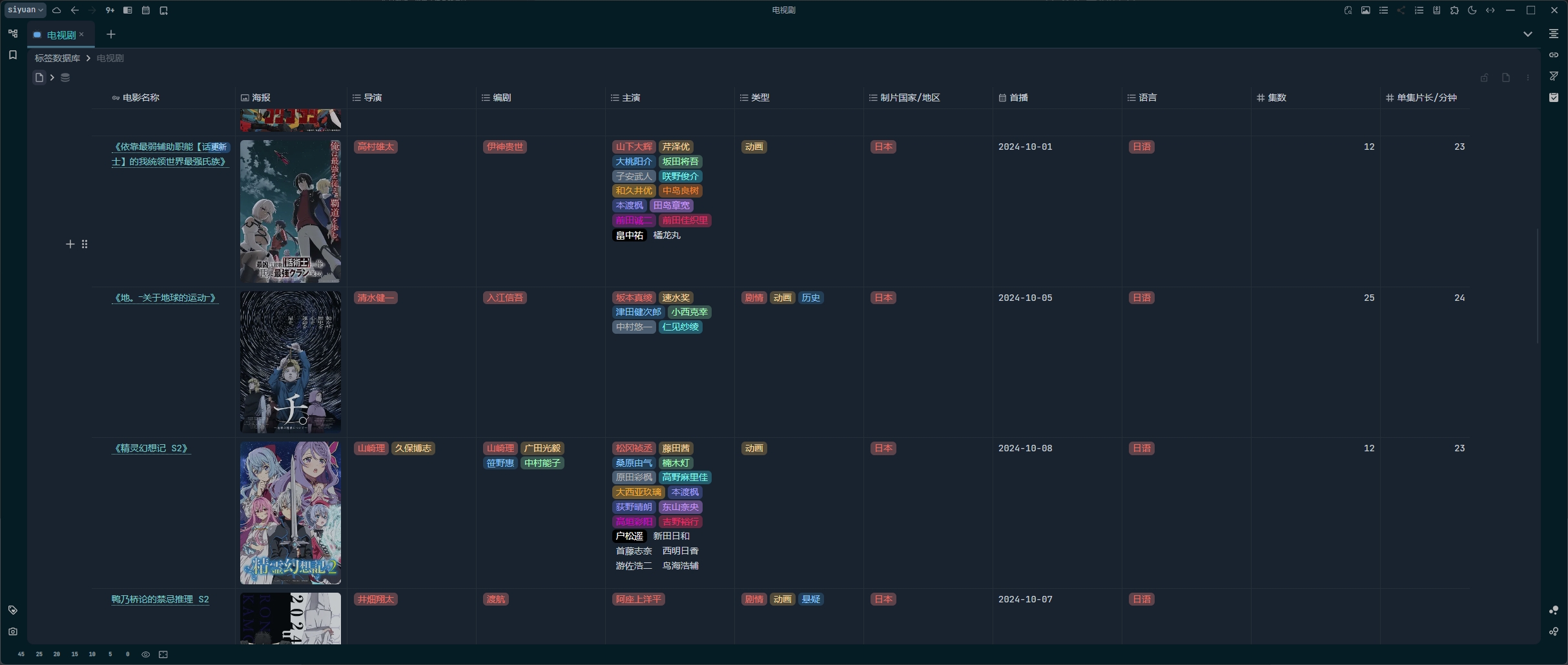
Task: Click the 地。 starry poster thumbnail
Action: point(291,362)
